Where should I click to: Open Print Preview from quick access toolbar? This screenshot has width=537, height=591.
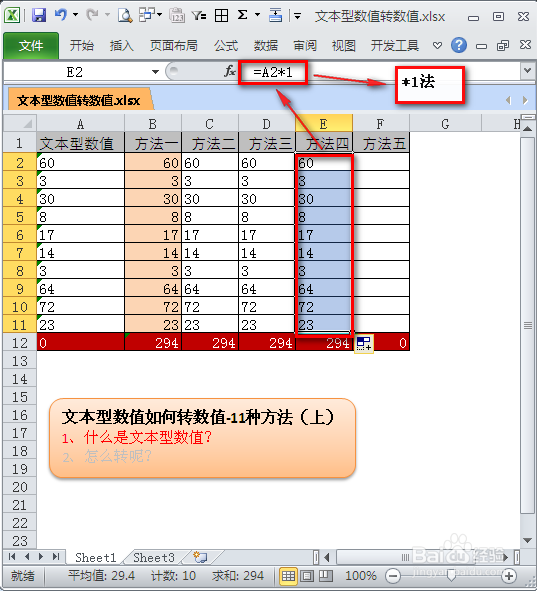pos(125,15)
